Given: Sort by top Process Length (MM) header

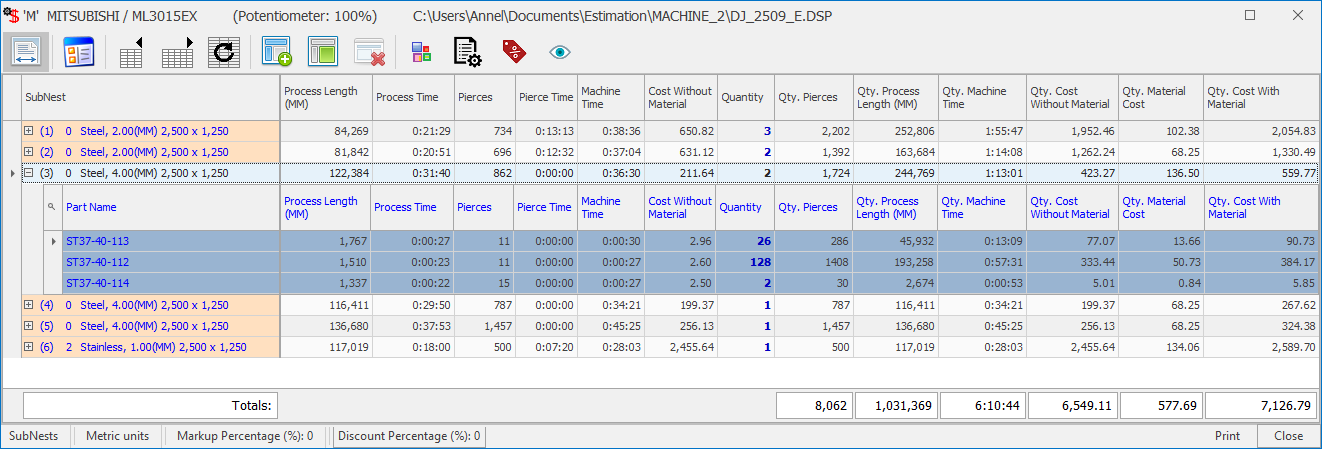Looking at the screenshot, I should [x=325, y=97].
